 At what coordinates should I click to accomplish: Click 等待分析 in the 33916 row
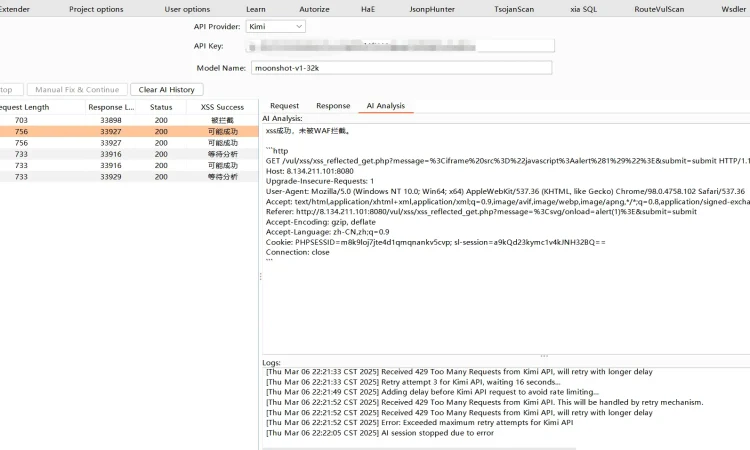[x=222, y=154]
